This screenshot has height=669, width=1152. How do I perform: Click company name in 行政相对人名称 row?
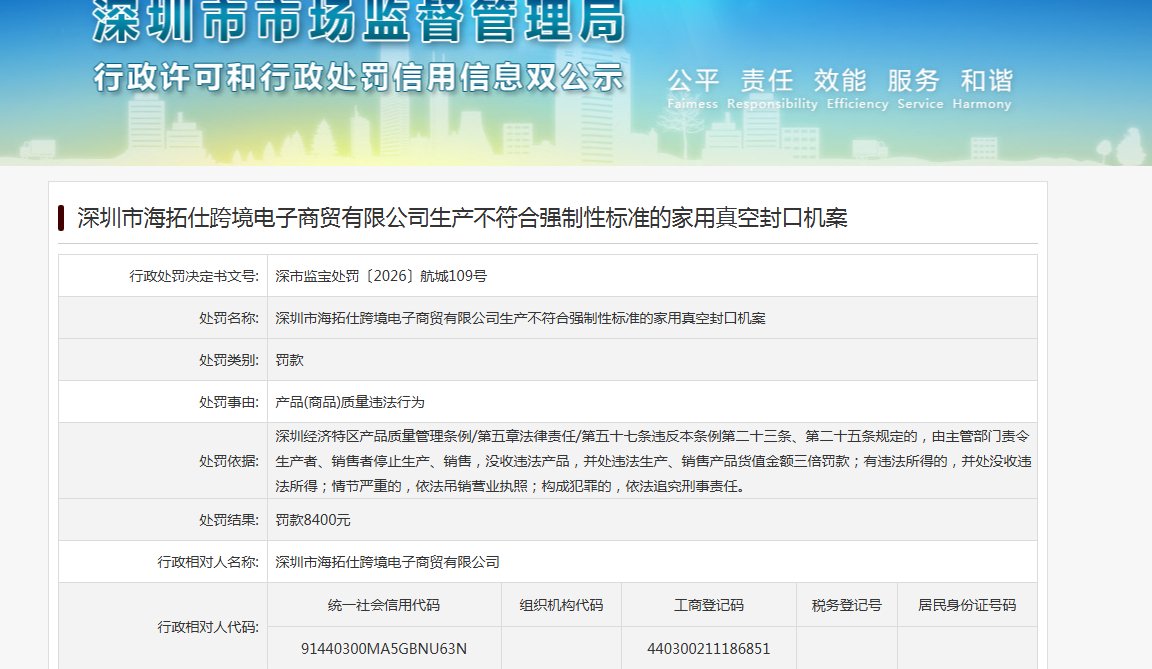(x=387, y=562)
